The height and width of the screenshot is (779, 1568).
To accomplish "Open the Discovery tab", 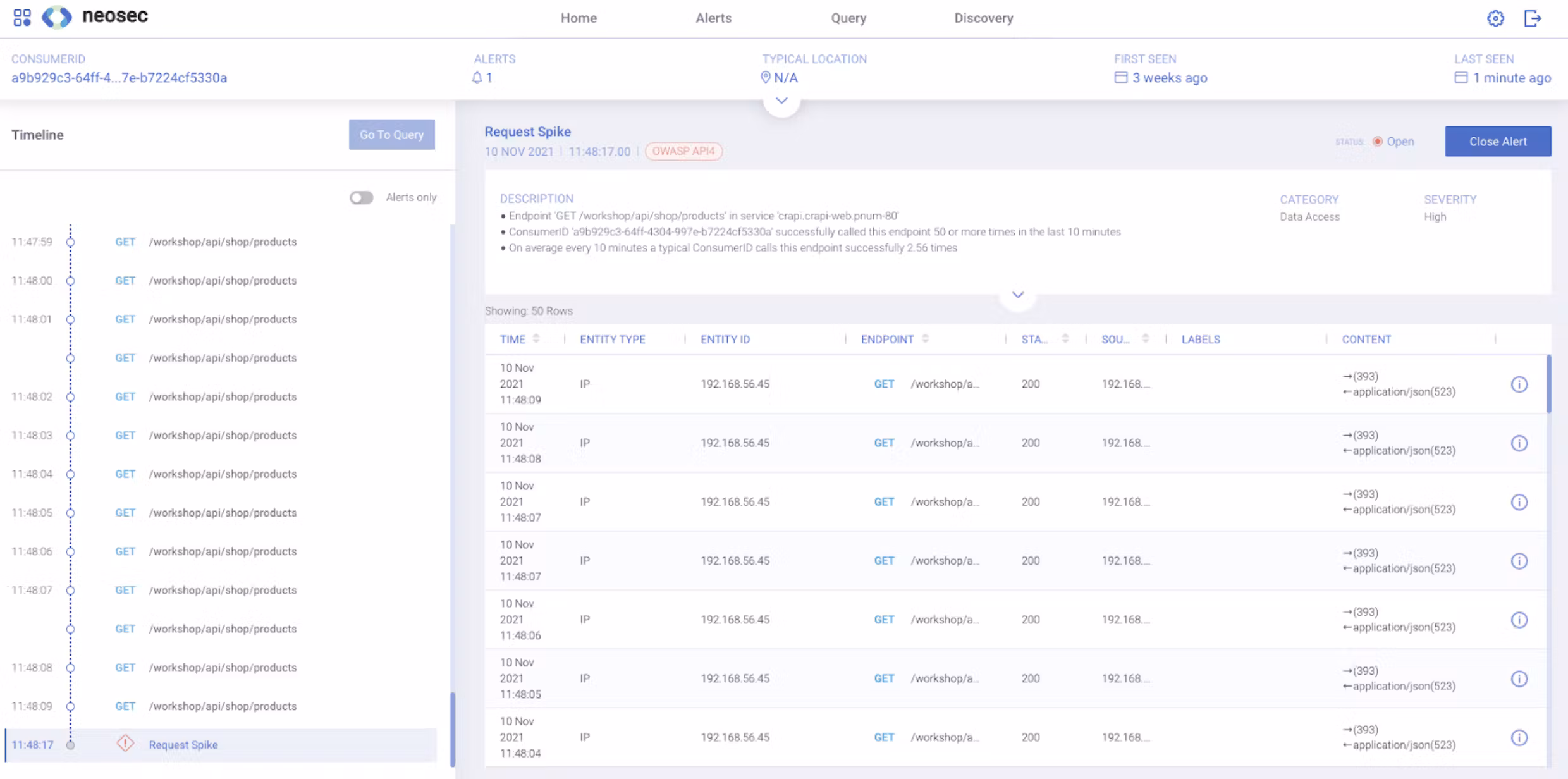I will tap(983, 18).
